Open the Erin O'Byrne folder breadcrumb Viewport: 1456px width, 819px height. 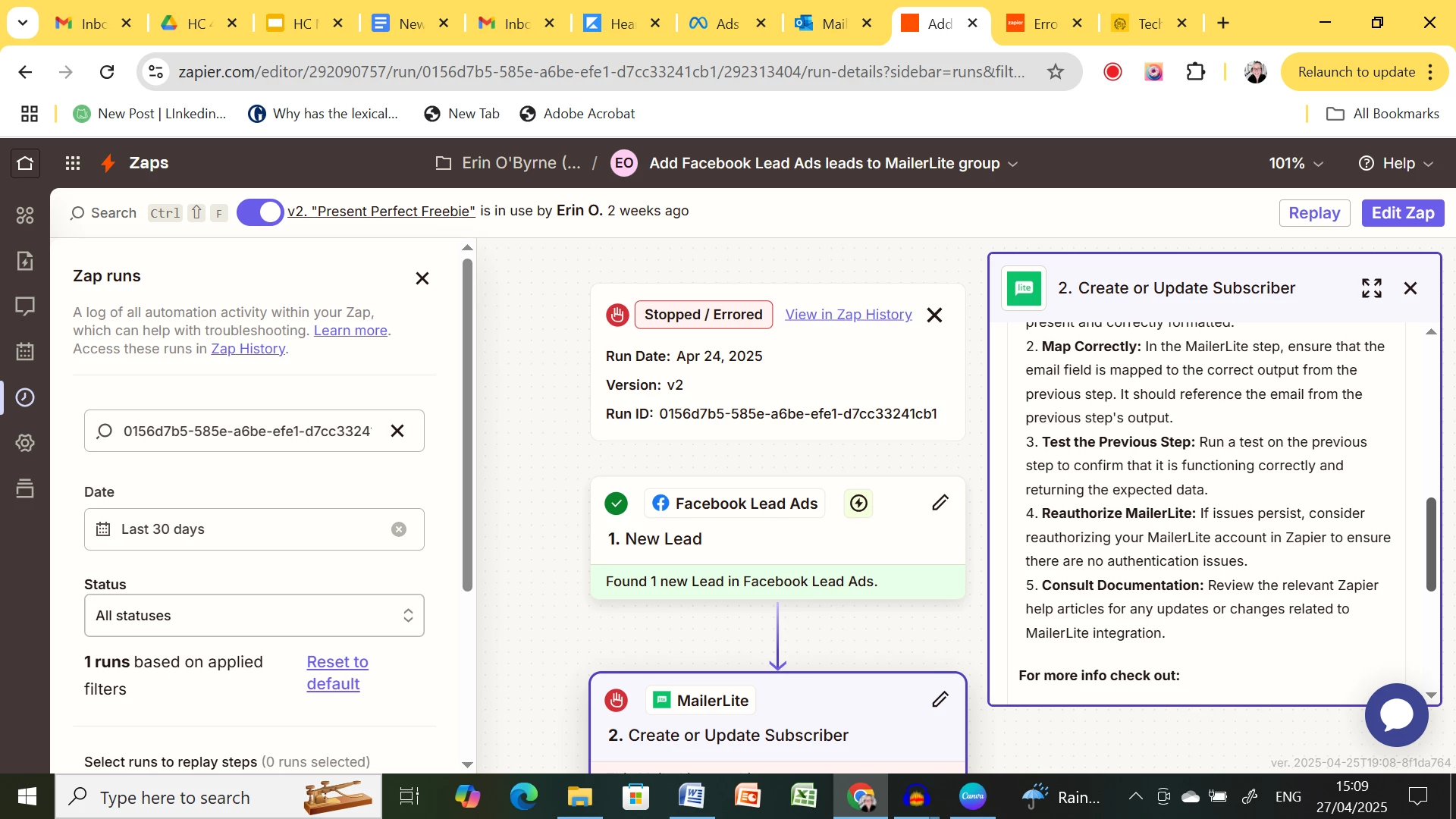click(x=508, y=163)
